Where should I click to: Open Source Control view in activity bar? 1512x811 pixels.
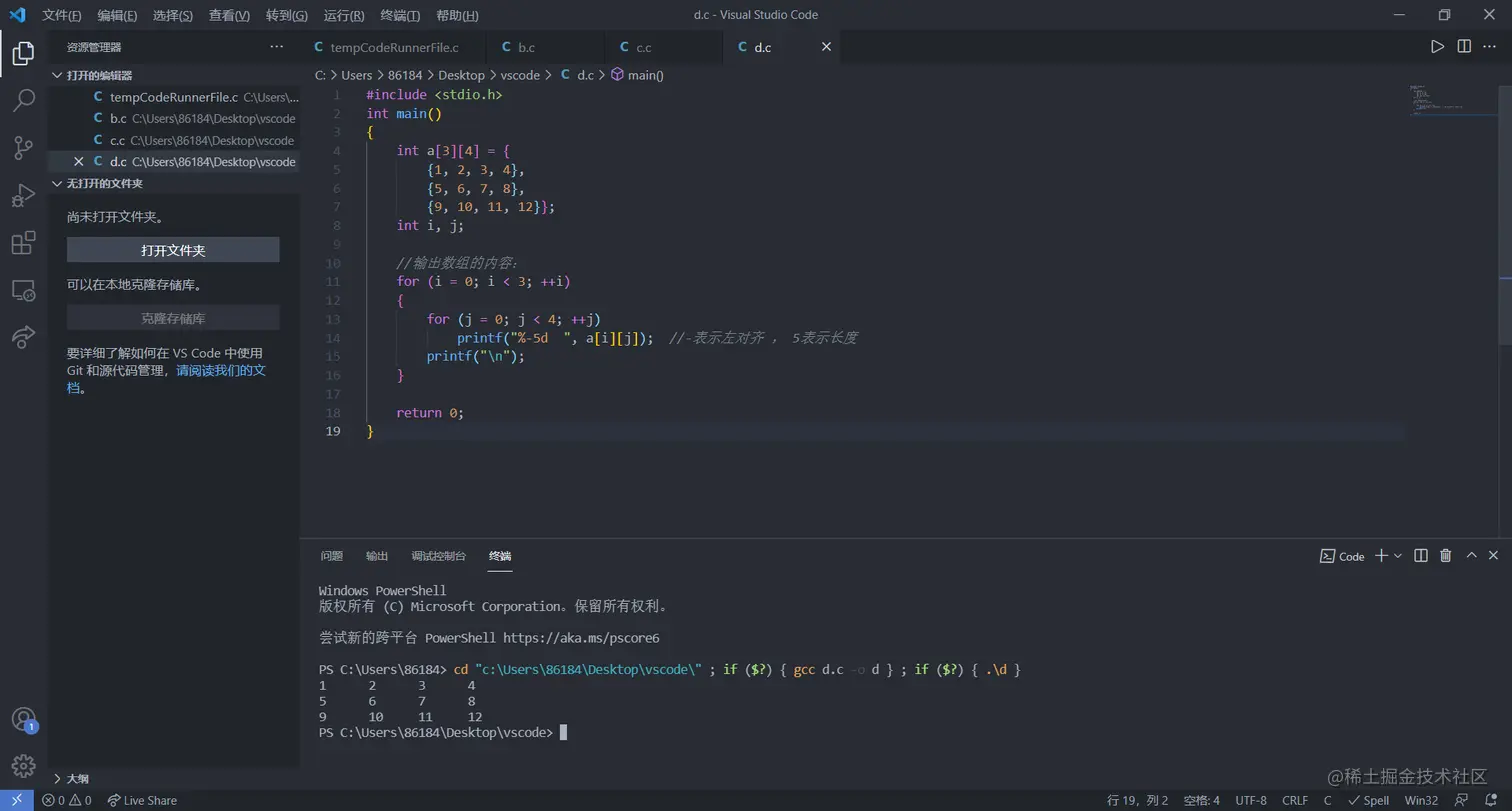pos(23,148)
